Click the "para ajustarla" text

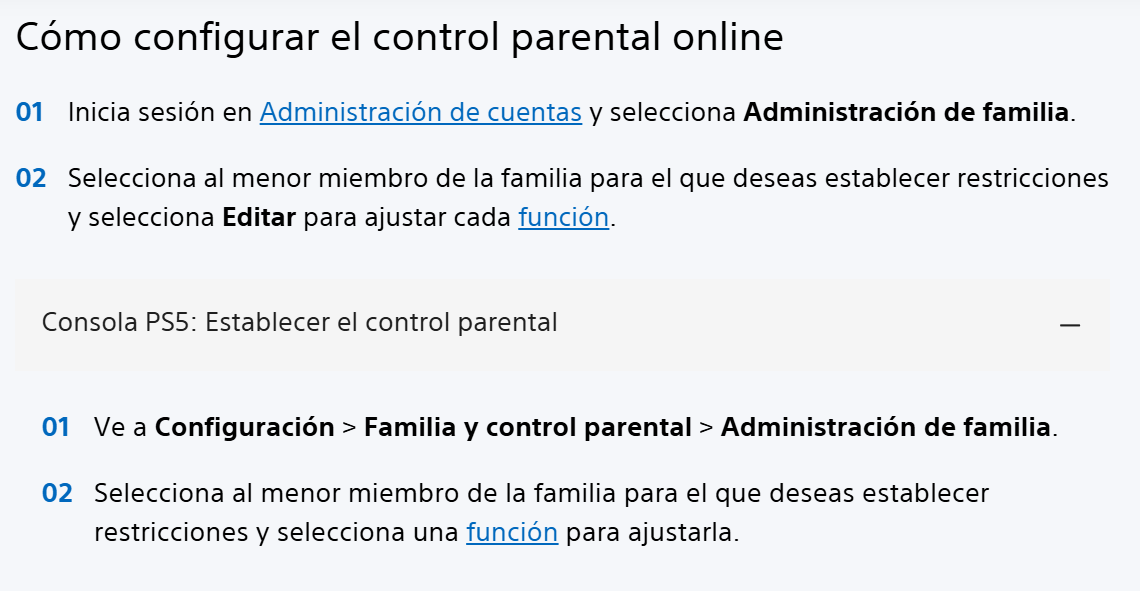click(x=651, y=532)
